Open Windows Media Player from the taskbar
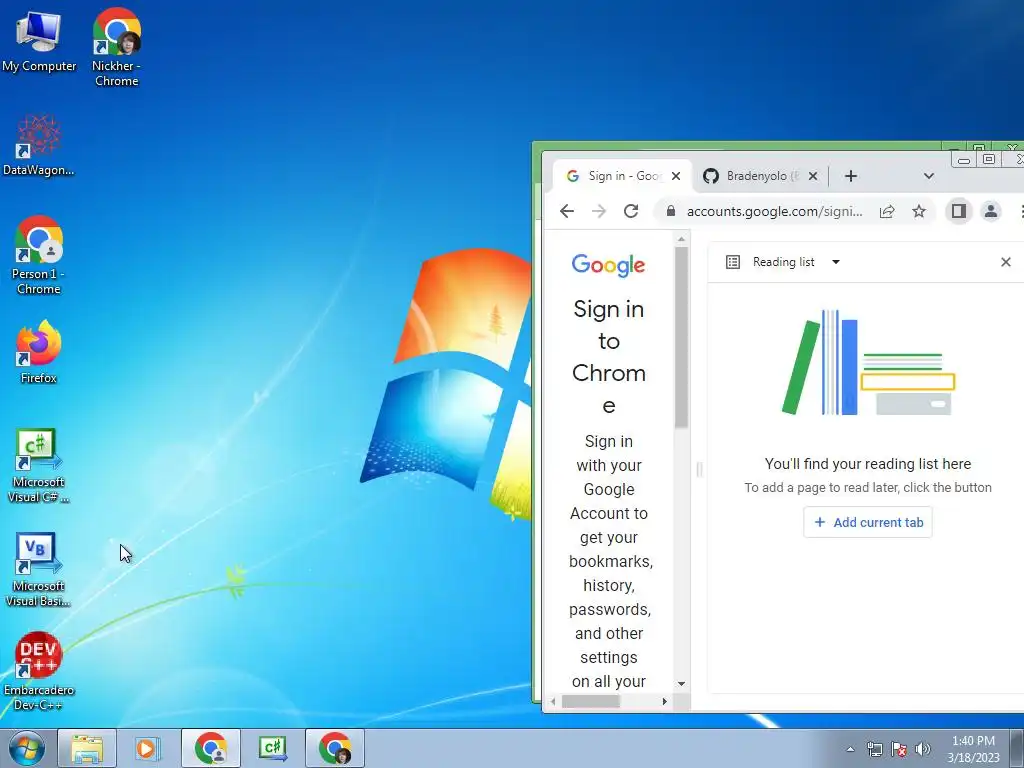 click(x=148, y=748)
